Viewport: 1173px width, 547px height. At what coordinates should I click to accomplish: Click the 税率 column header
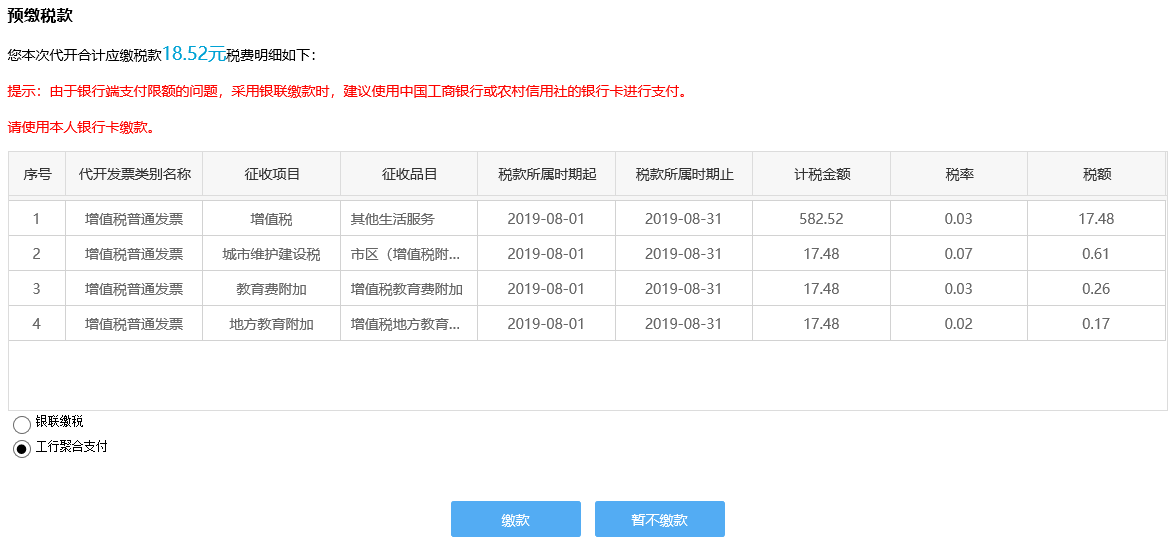[959, 174]
